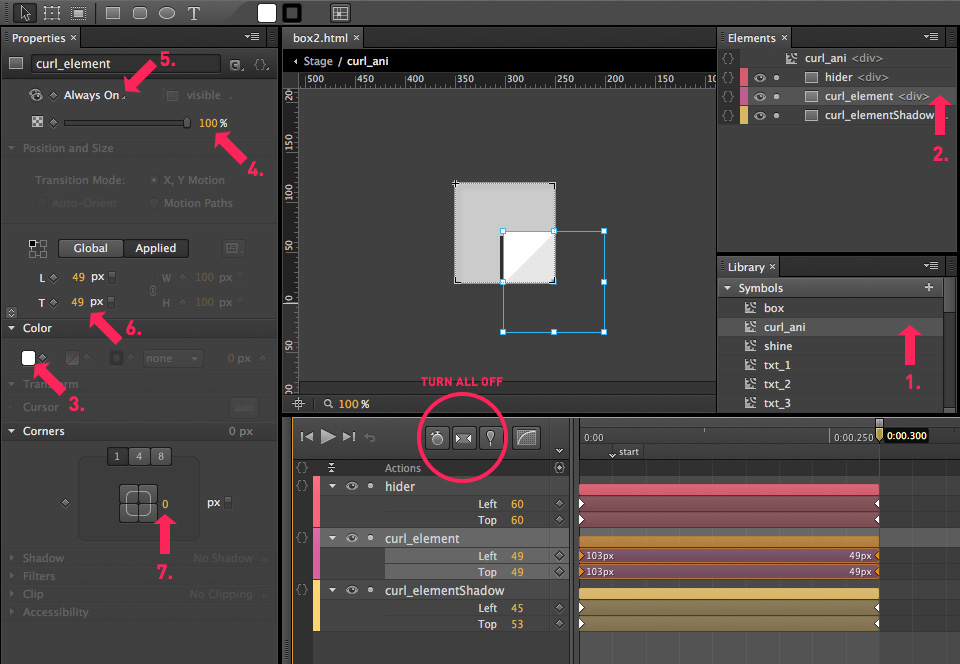Close the box2.html document tab
The height and width of the screenshot is (664, 960).
click(x=356, y=38)
